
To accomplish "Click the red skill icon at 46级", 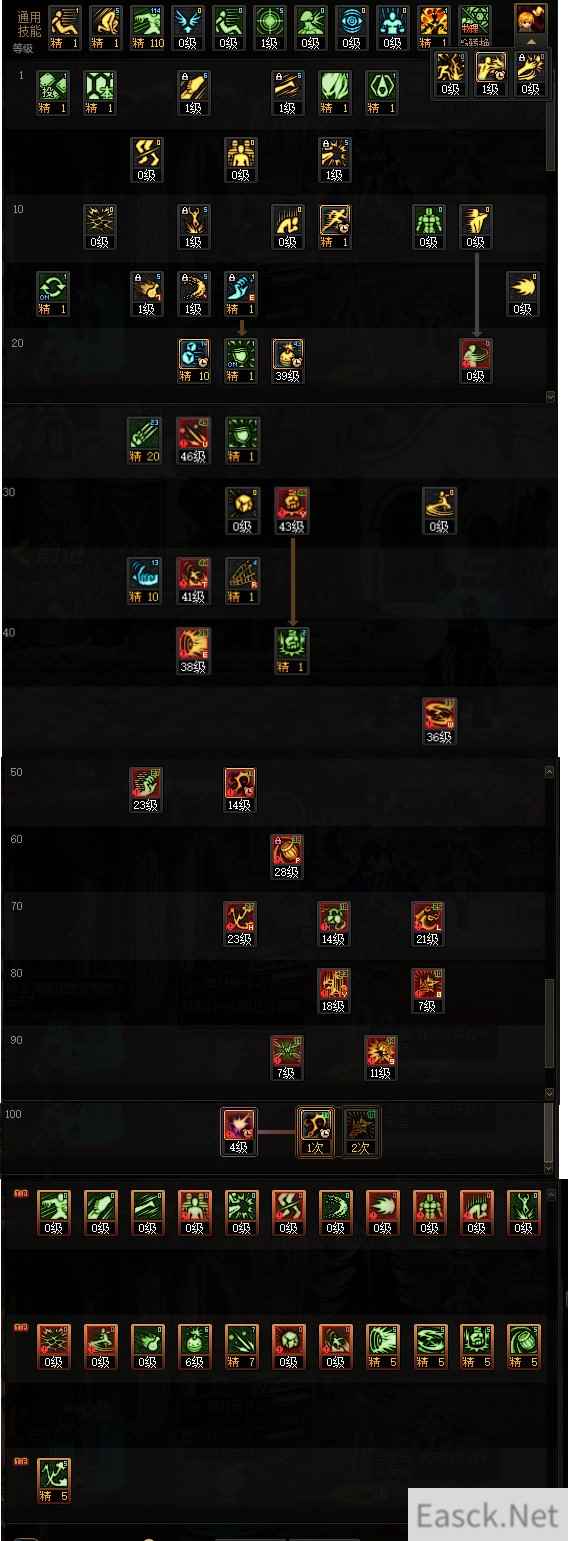I will coord(193,439).
